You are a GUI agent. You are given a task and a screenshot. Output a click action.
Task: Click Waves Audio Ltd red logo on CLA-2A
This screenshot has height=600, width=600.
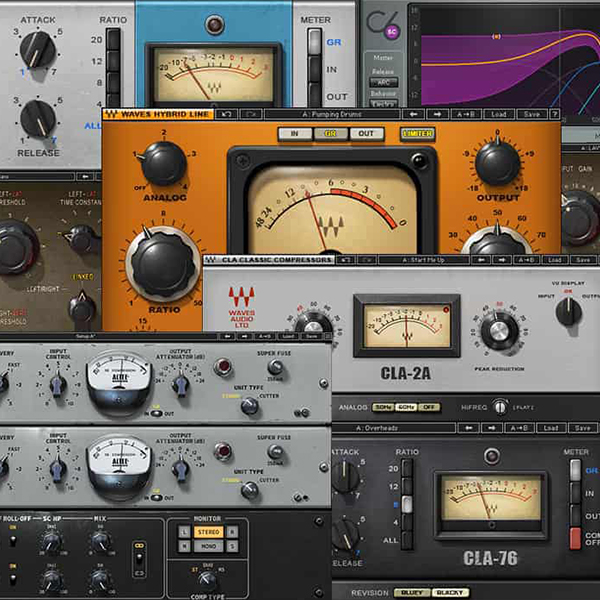tap(242, 307)
